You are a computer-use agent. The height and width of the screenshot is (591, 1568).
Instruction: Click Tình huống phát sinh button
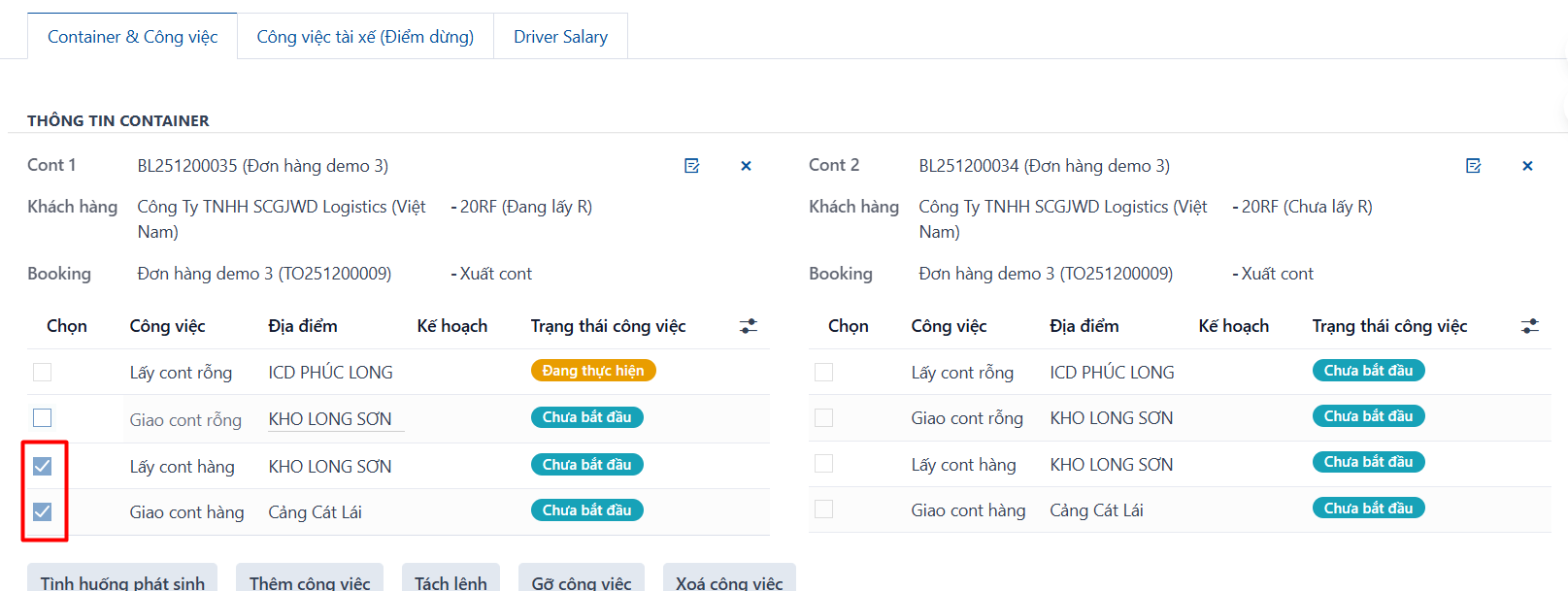pyautogui.click(x=122, y=579)
